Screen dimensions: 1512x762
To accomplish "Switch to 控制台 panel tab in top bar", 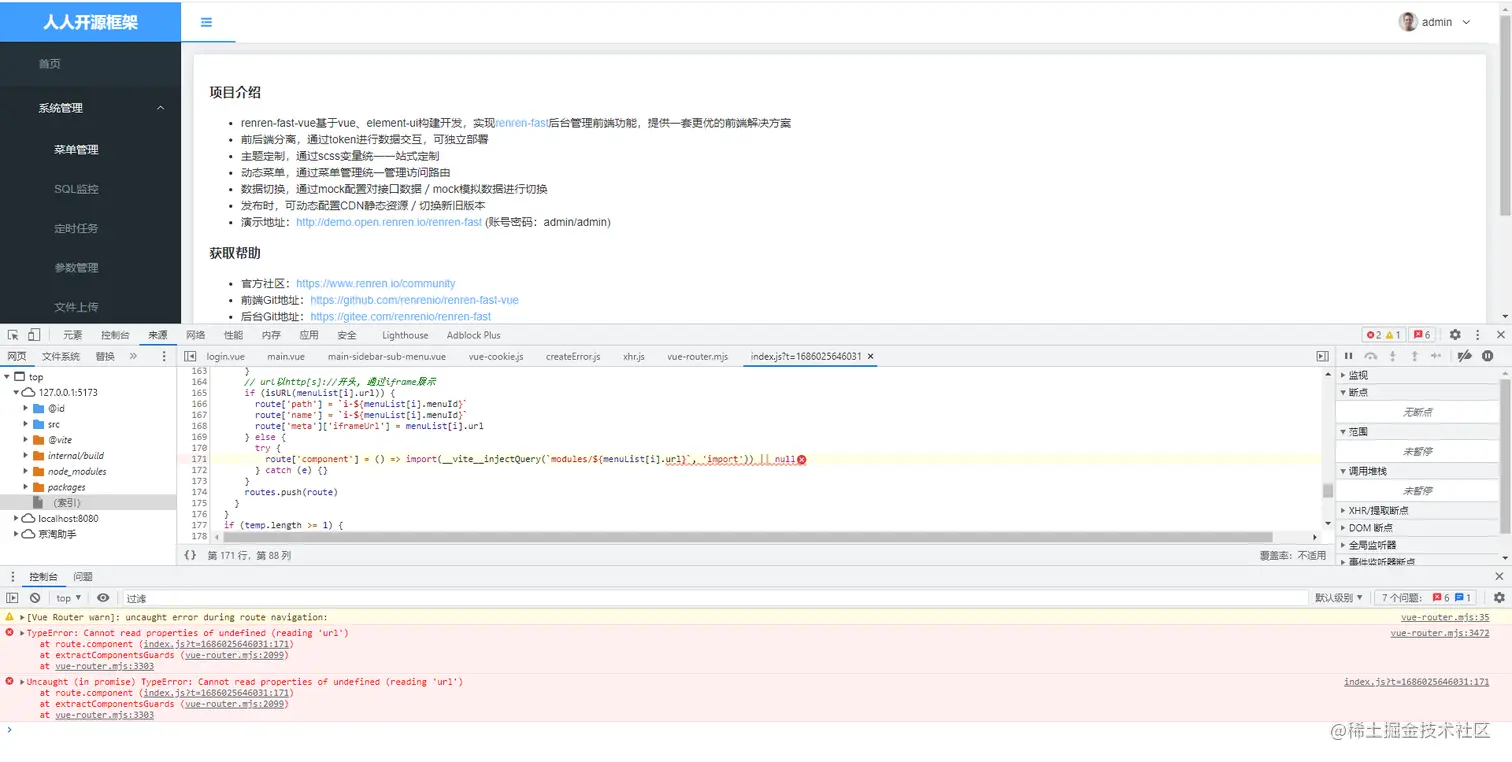I will coord(116,335).
